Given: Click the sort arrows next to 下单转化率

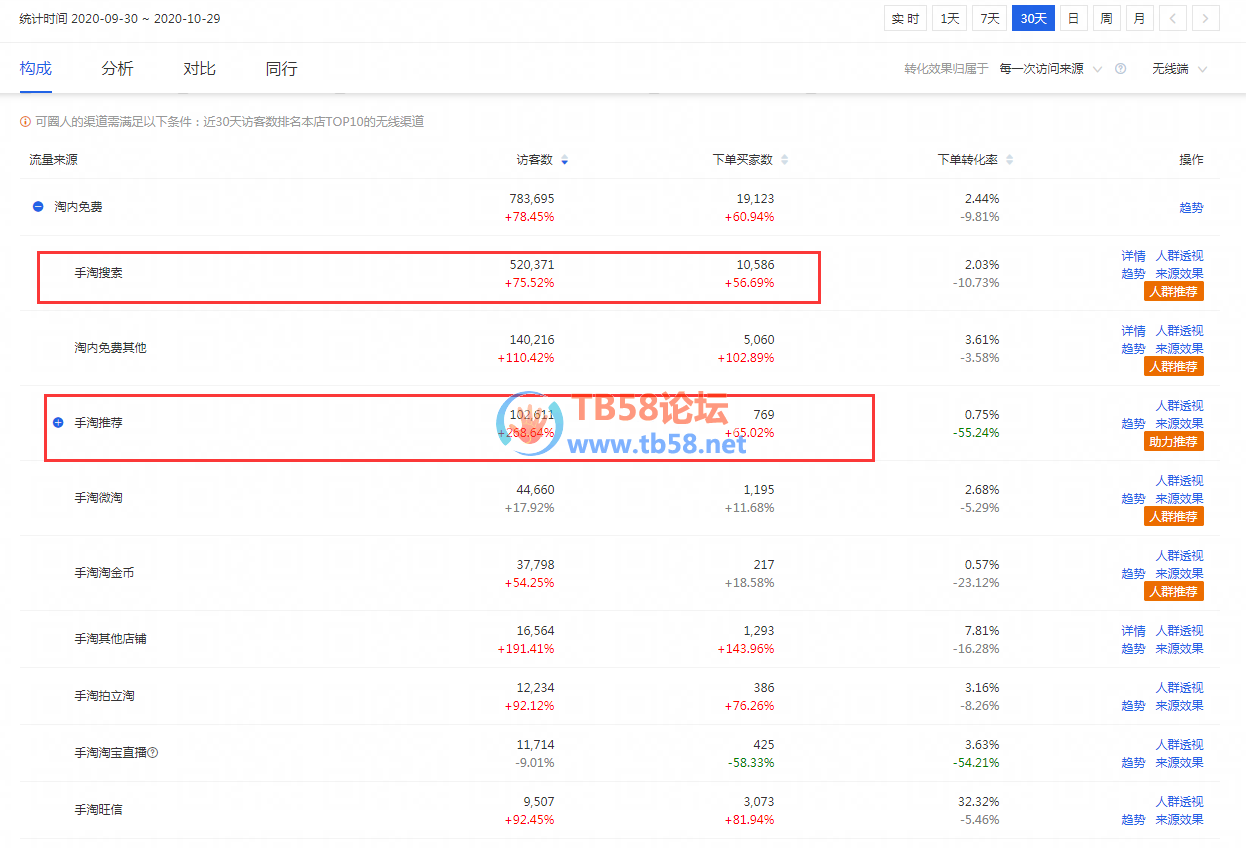Looking at the screenshot, I should [x=1009, y=160].
